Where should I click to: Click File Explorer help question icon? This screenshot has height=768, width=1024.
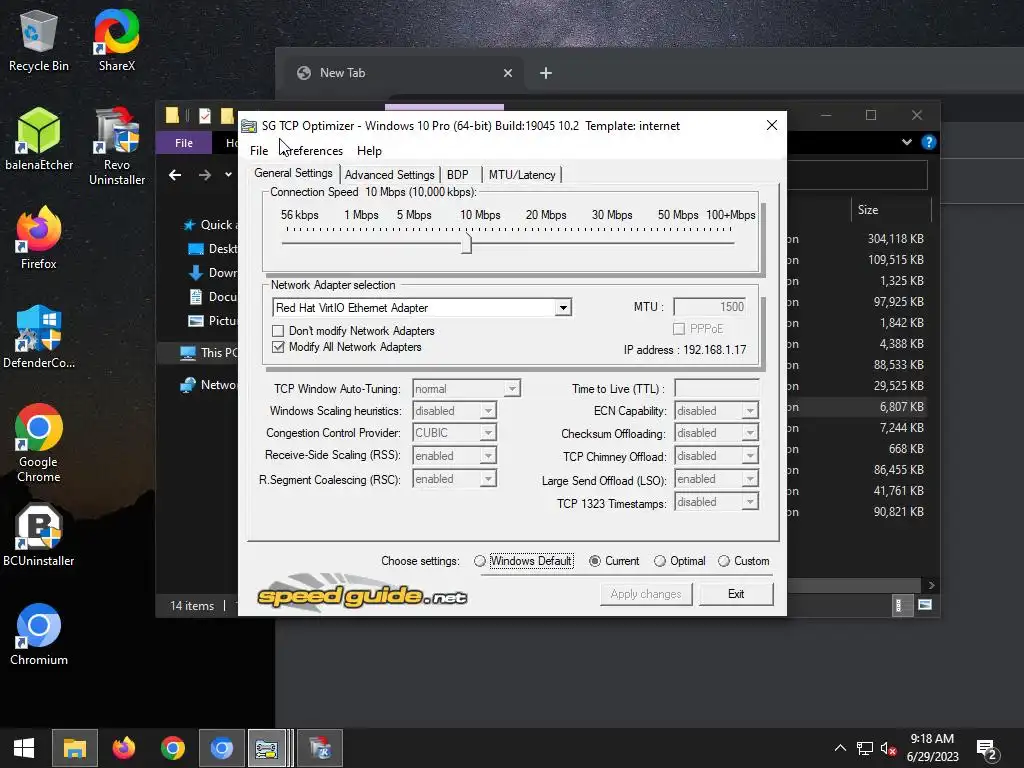coord(929,142)
